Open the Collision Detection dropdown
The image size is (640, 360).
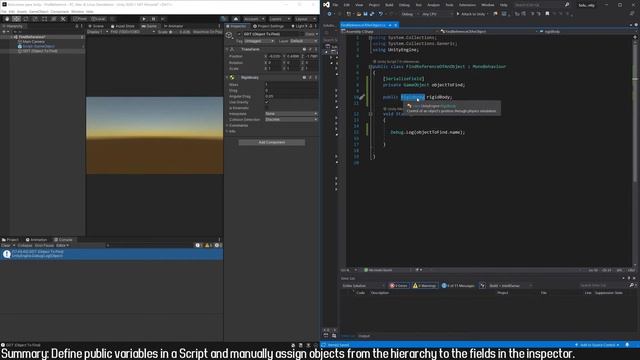[x=291, y=119]
